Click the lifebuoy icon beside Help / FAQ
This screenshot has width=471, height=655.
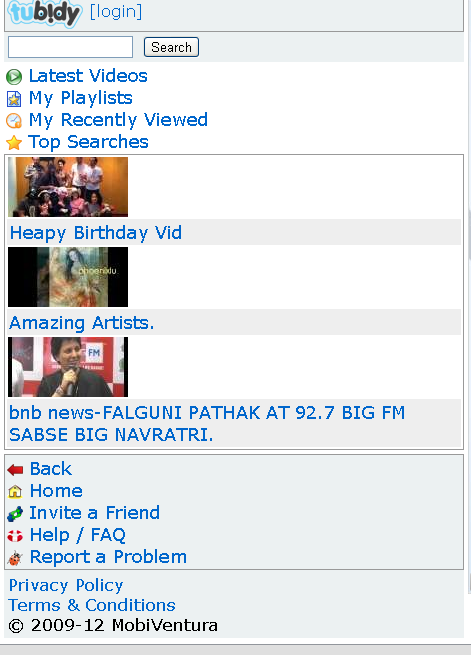click(15, 536)
